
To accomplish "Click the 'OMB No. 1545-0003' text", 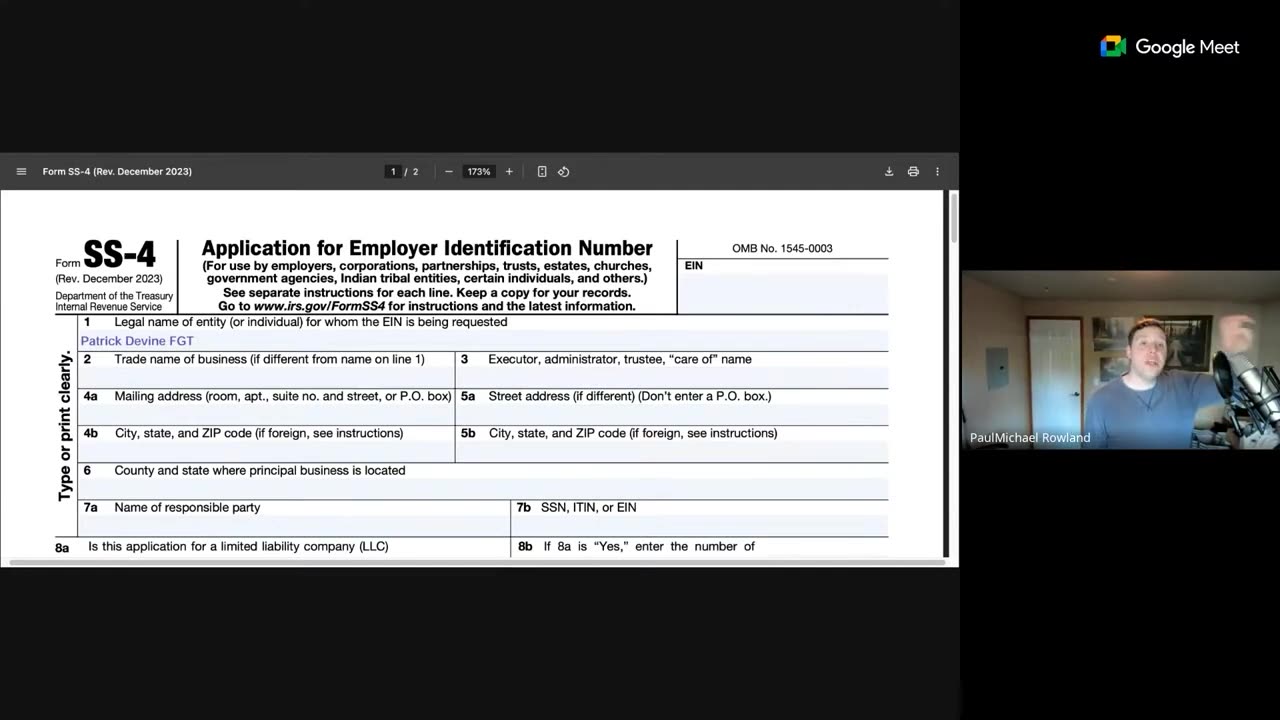I will 782,248.
